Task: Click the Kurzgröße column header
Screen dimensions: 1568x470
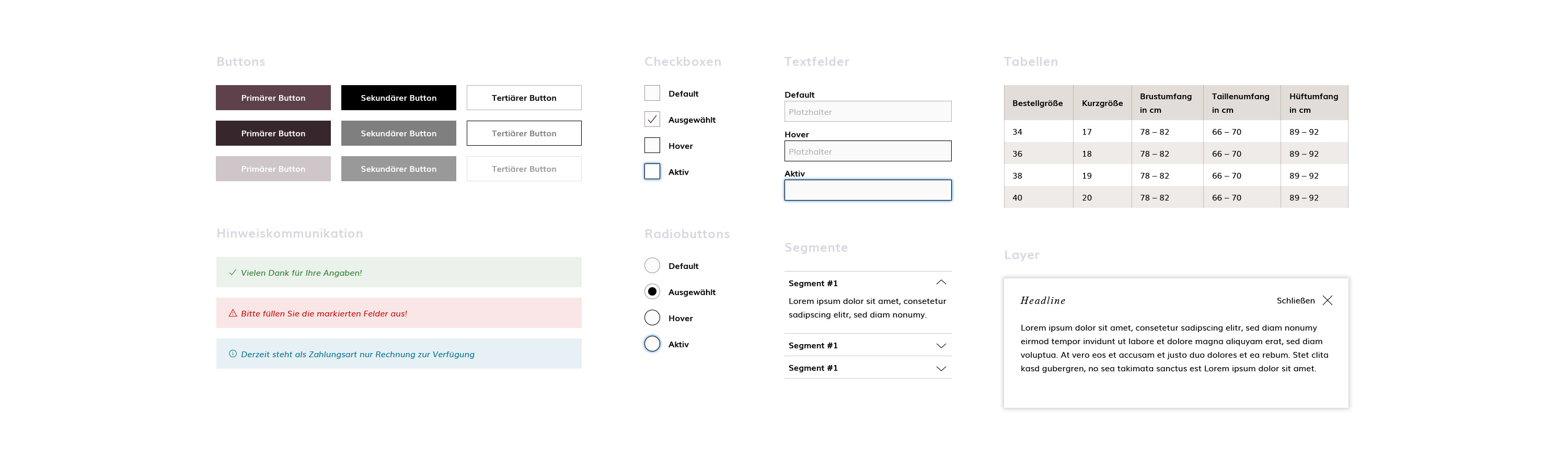Action: point(1102,103)
